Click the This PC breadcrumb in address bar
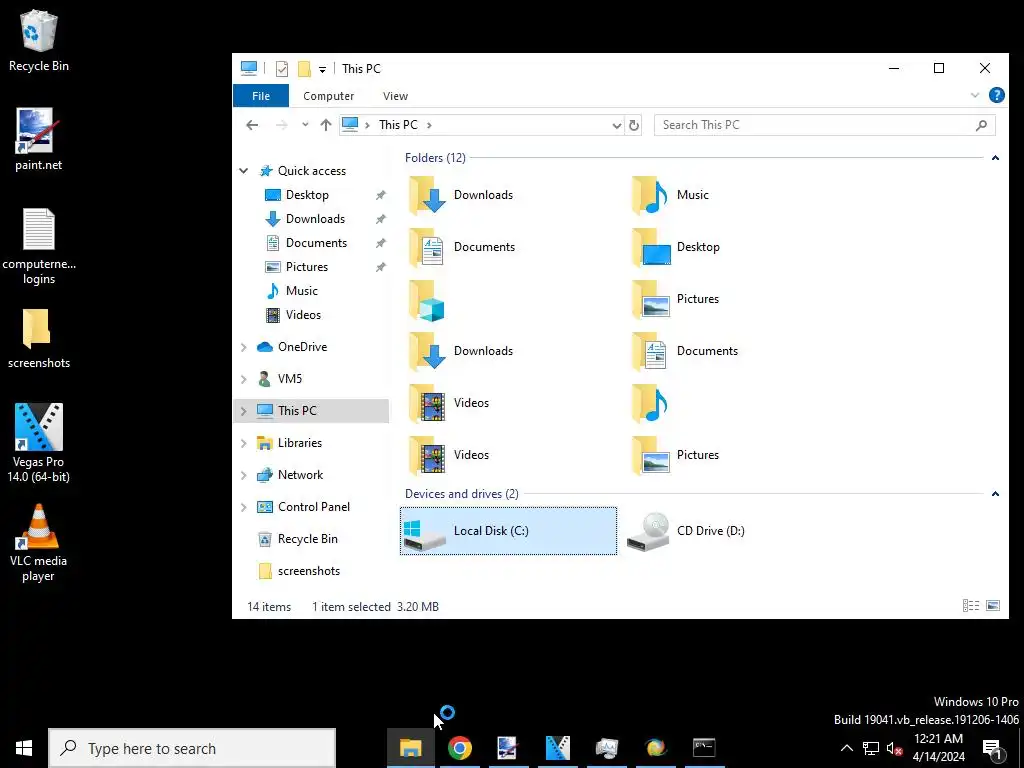Screen dimensions: 1024x768 398,125
